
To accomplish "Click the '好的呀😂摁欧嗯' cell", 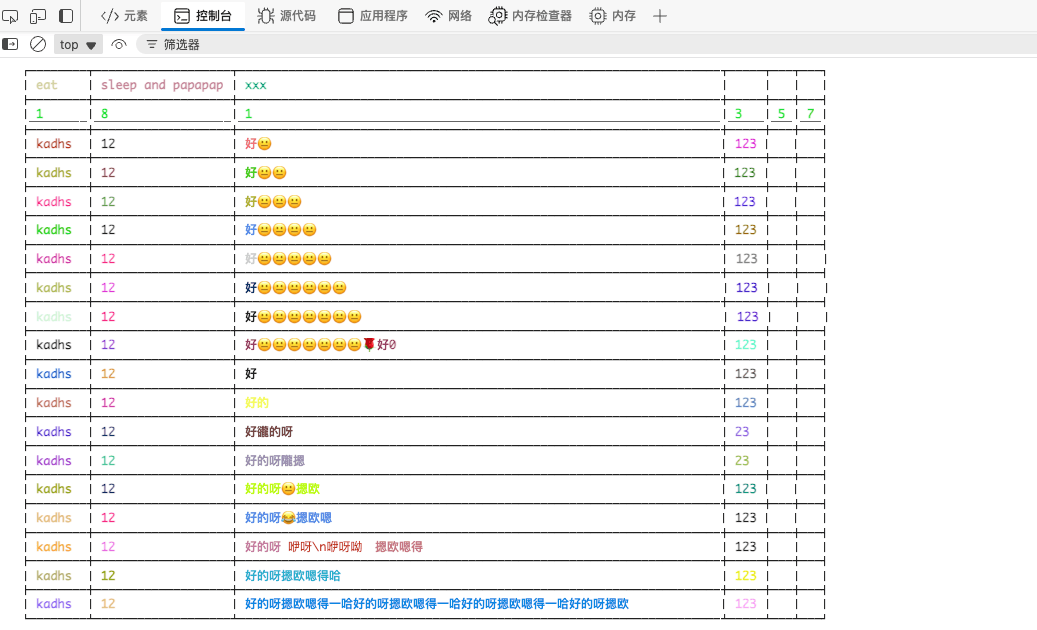I will 288,518.
